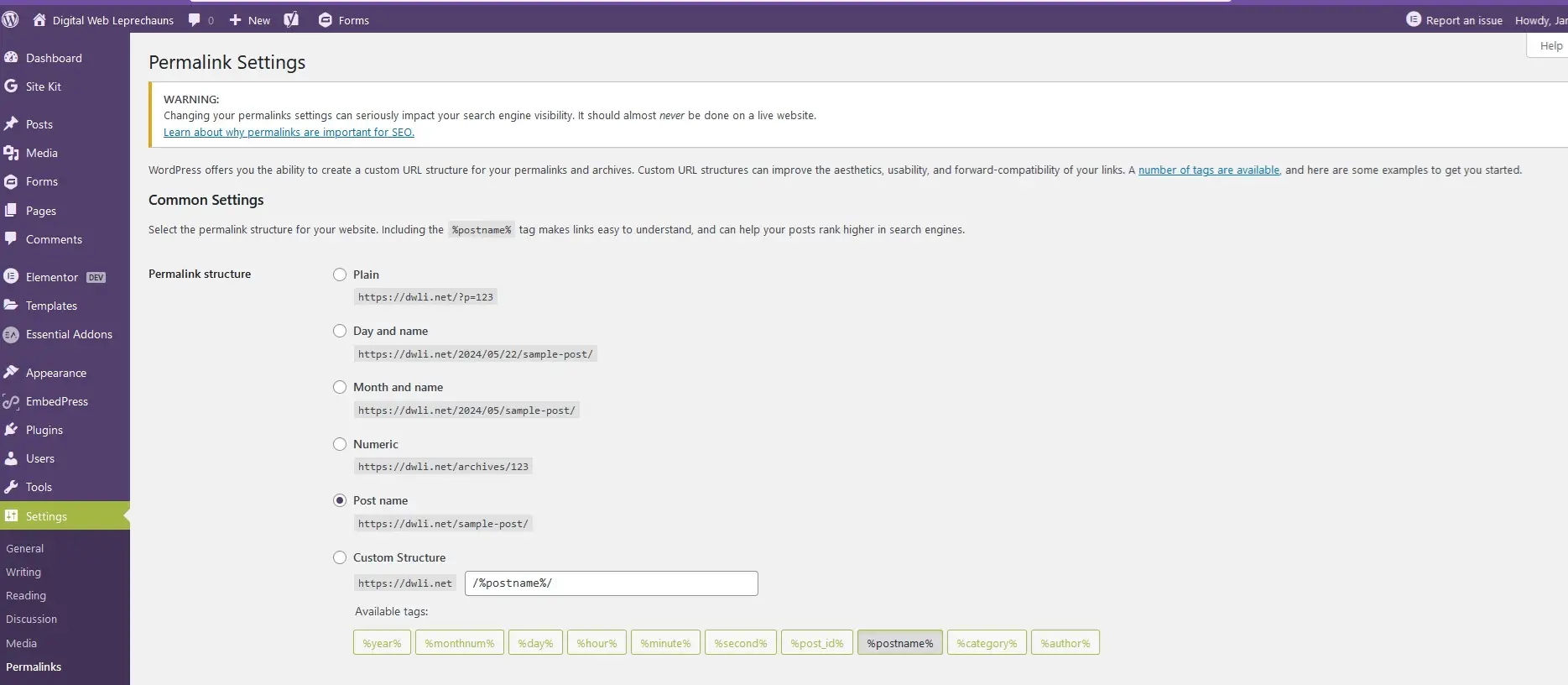Add the %category% tag button
Image resolution: width=1568 pixels, height=685 pixels.
tap(987, 643)
